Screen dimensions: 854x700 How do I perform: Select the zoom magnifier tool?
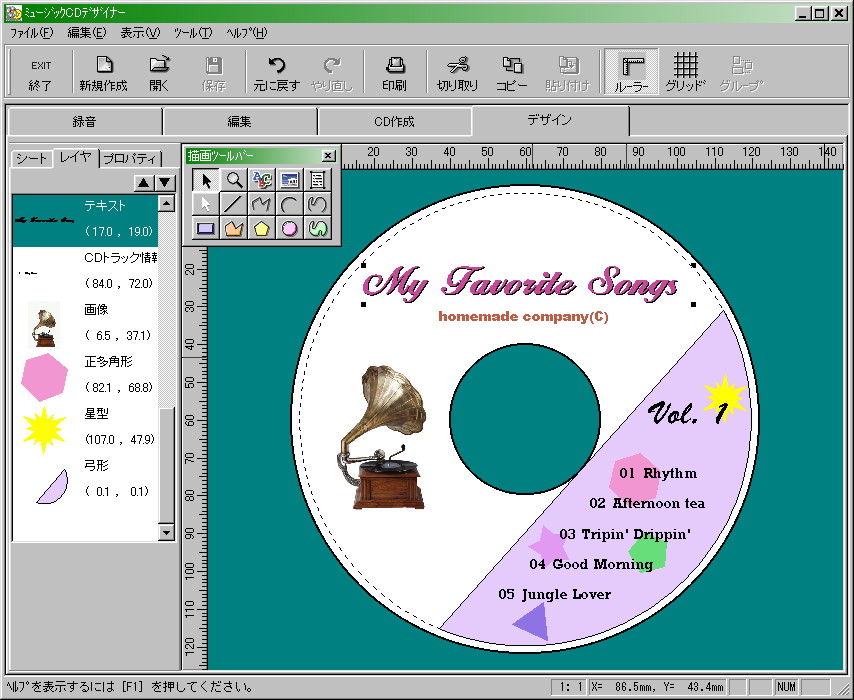click(x=234, y=180)
